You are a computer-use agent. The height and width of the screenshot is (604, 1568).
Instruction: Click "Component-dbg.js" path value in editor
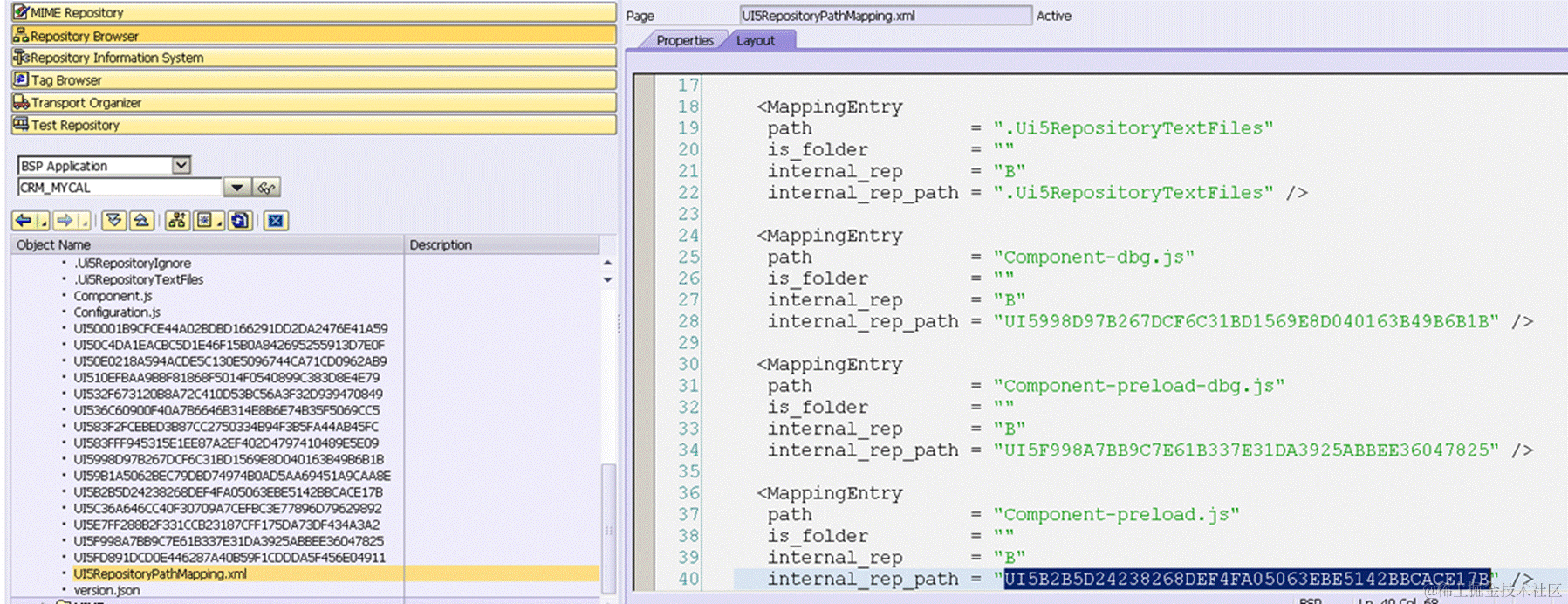1093,257
